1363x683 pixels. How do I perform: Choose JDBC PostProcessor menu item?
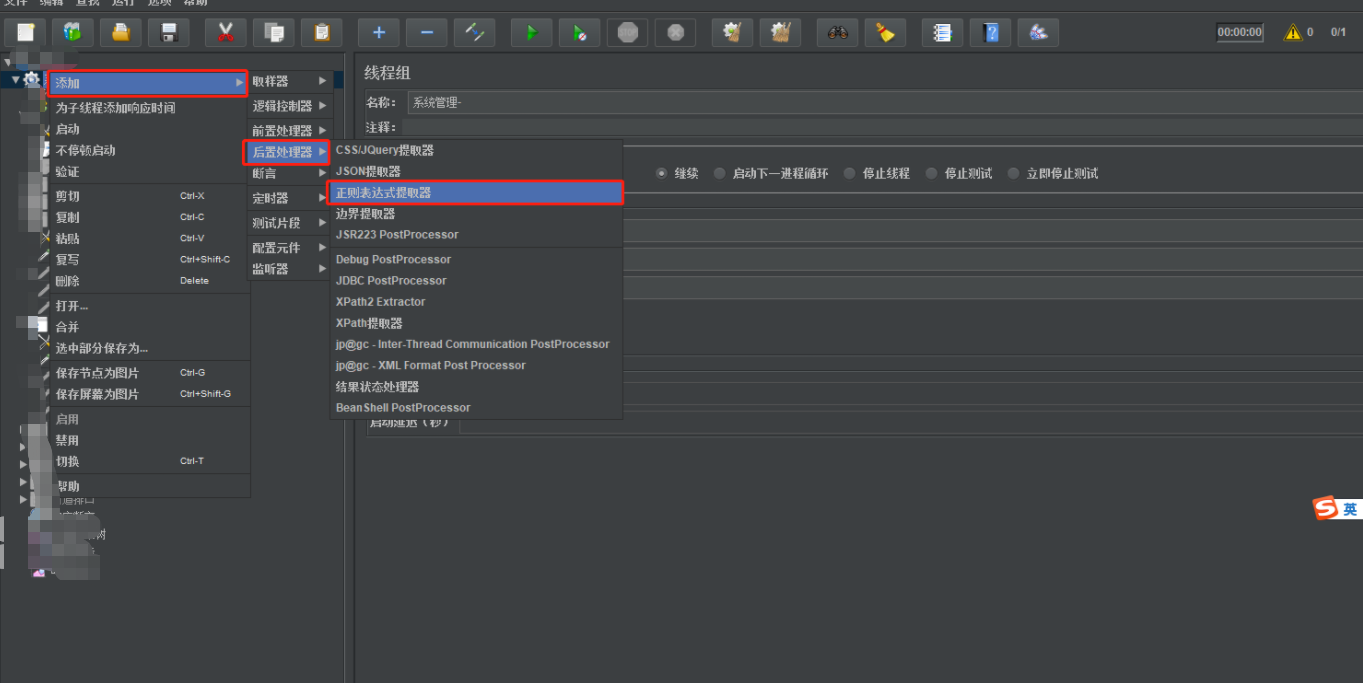point(477,281)
